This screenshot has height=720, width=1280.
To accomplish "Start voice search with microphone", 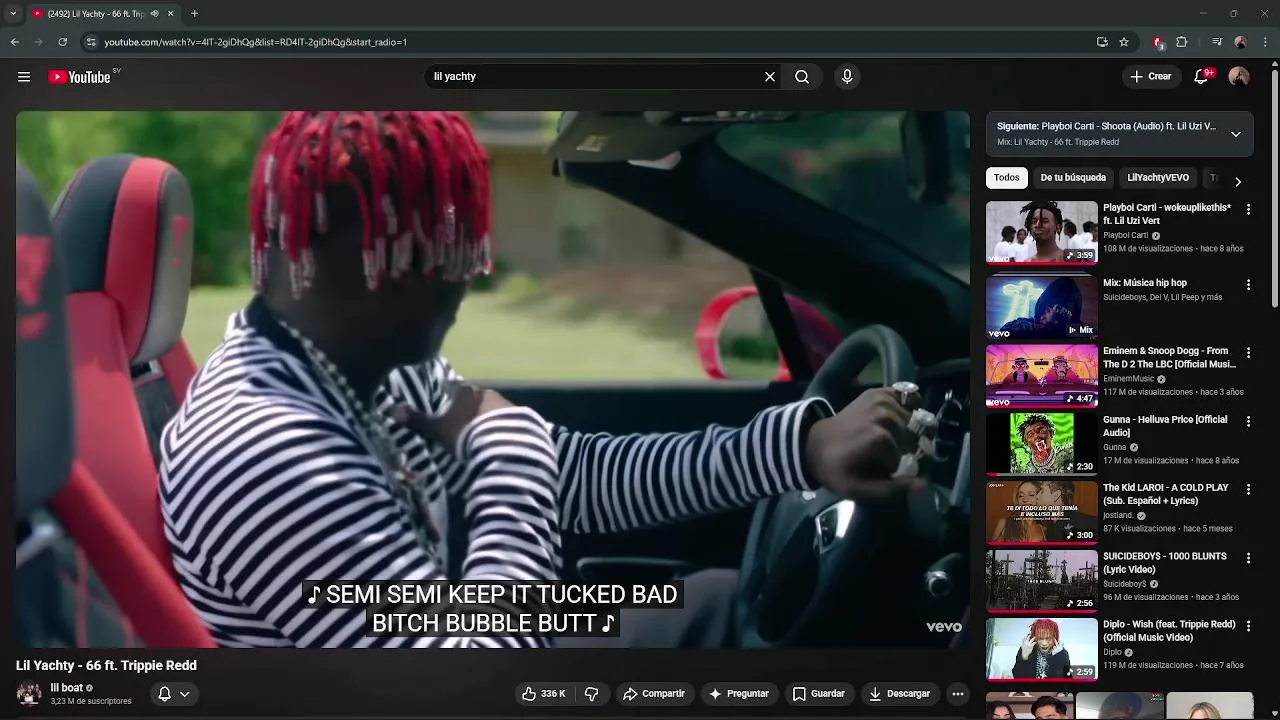I will [x=847, y=77].
